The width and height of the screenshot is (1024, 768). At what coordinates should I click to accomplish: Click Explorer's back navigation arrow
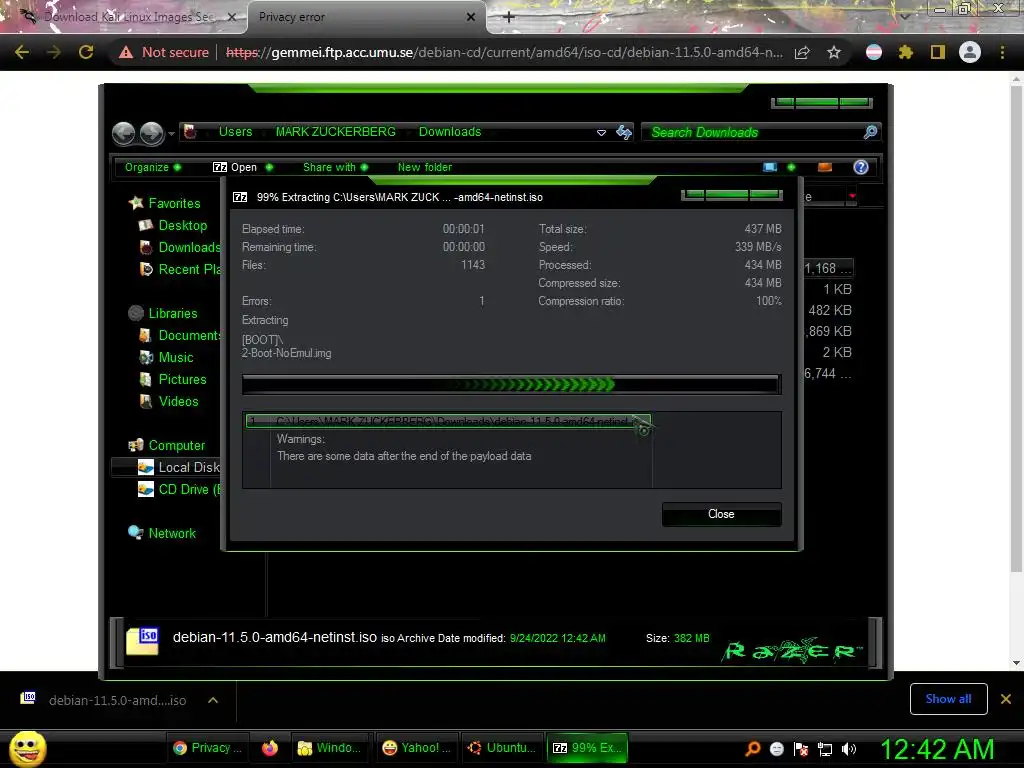tap(123, 133)
